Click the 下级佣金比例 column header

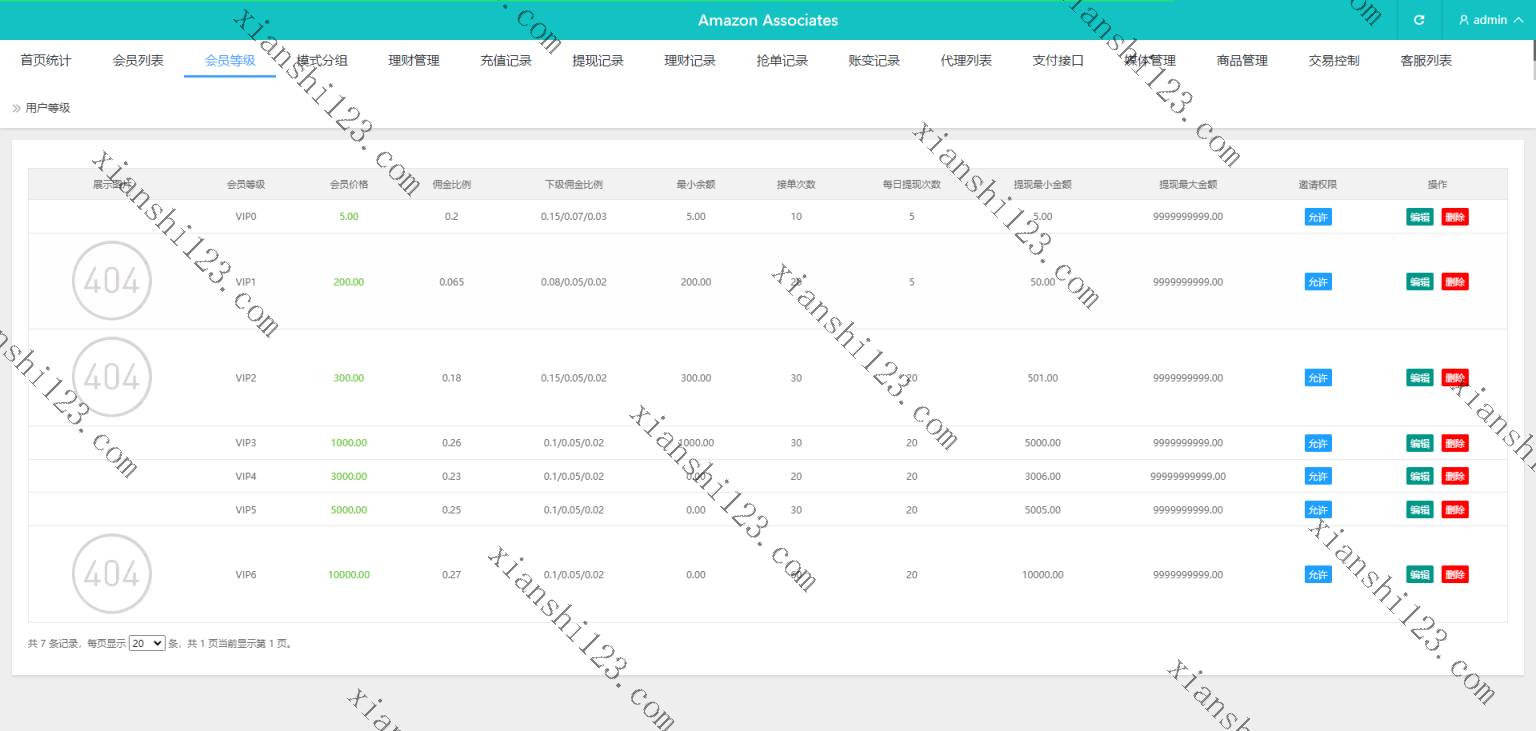click(574, 185)
